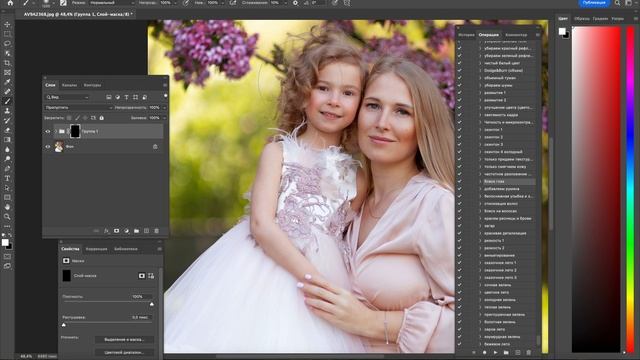
Task: Select the Lasso tool
Action: (7, 43)
